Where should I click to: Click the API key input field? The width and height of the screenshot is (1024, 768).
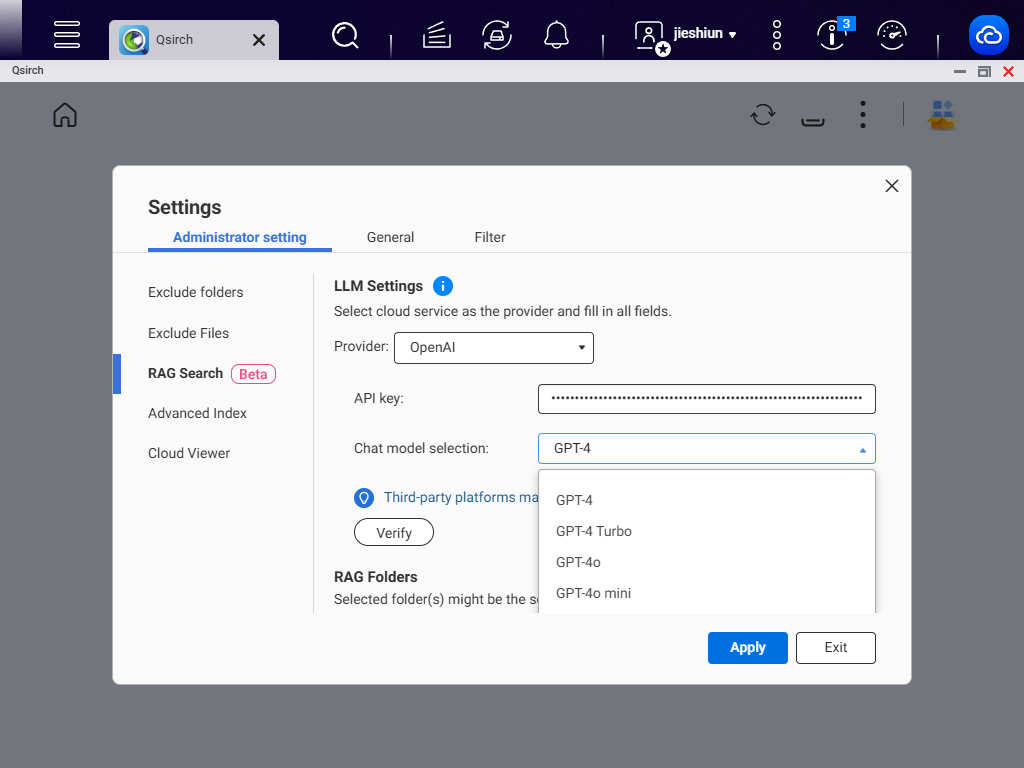point(707,399)
